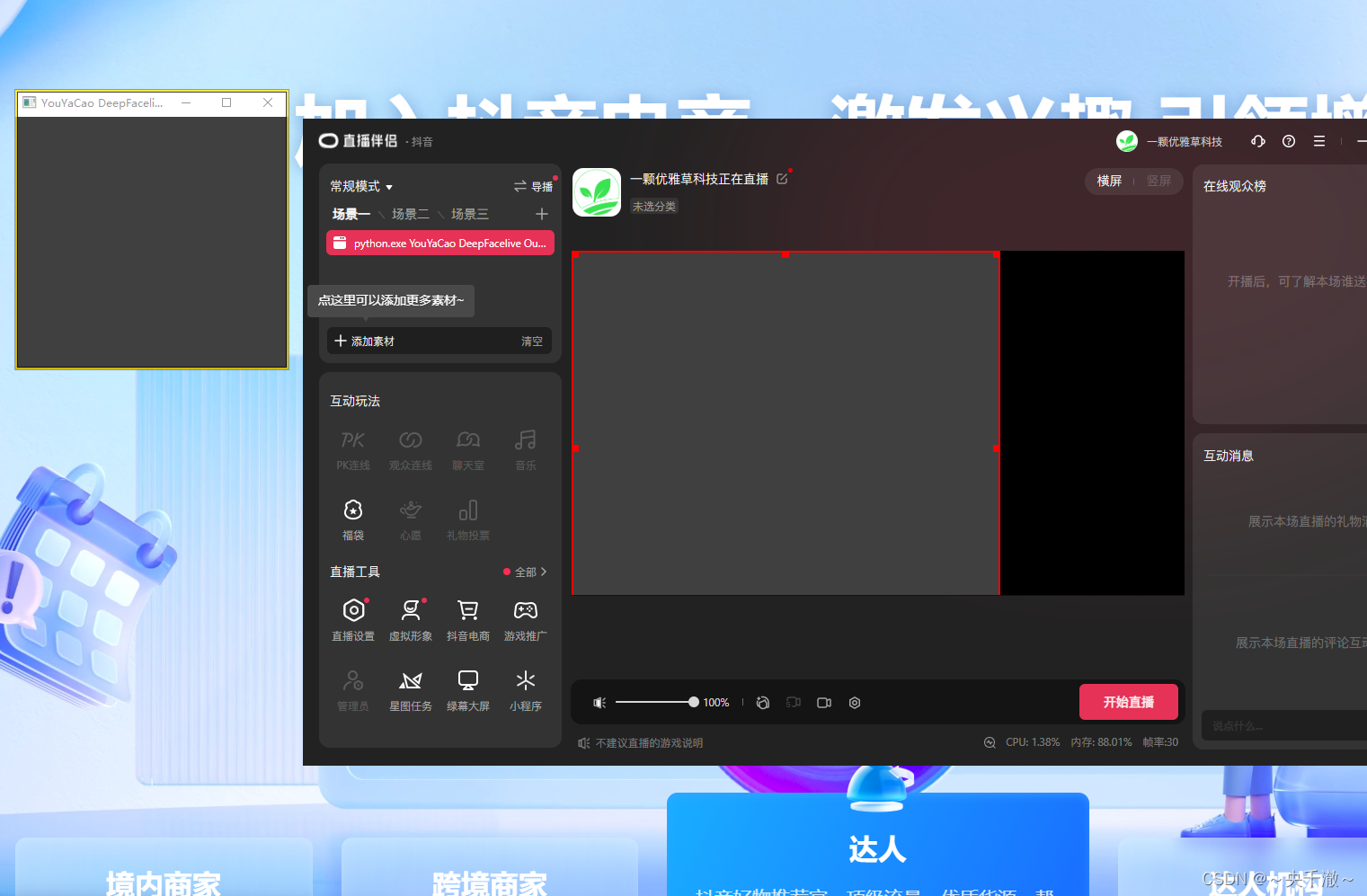Click 添加素材 add material button
Image resolution: width=1367 pixels, height=896 pixels.
coord(365,342)
